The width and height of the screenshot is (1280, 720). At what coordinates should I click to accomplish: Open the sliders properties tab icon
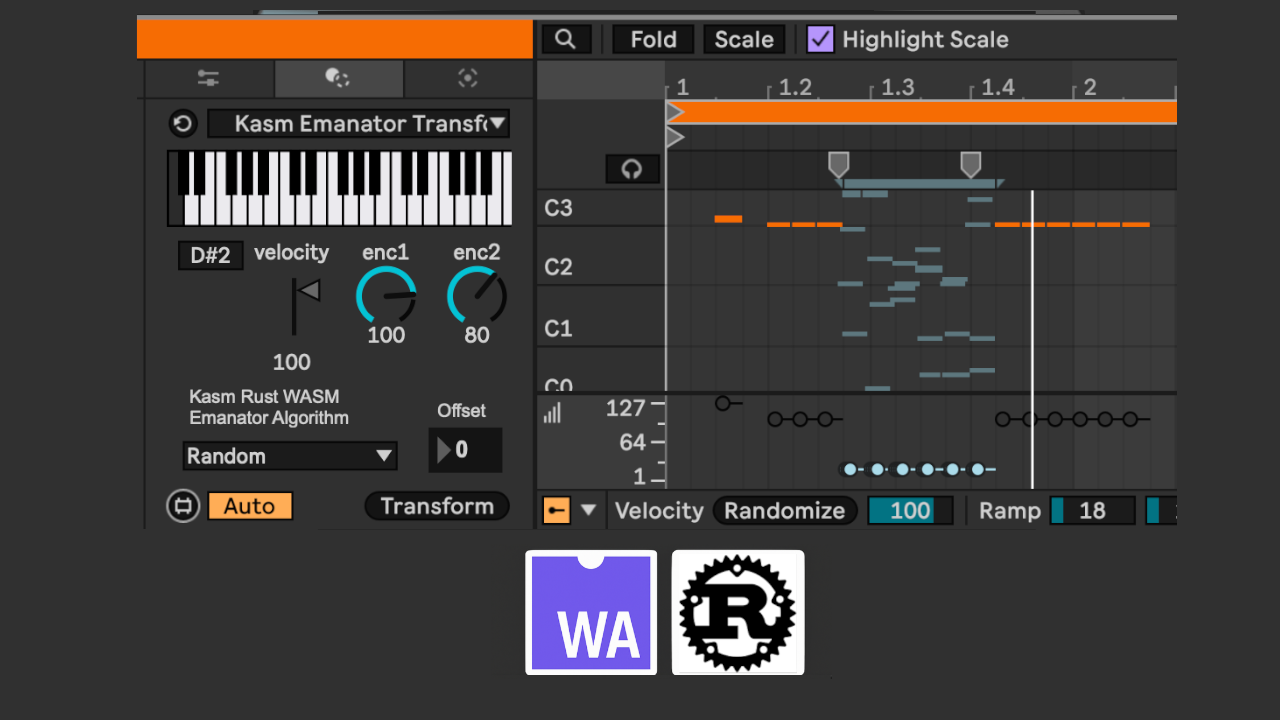(209, 79)
